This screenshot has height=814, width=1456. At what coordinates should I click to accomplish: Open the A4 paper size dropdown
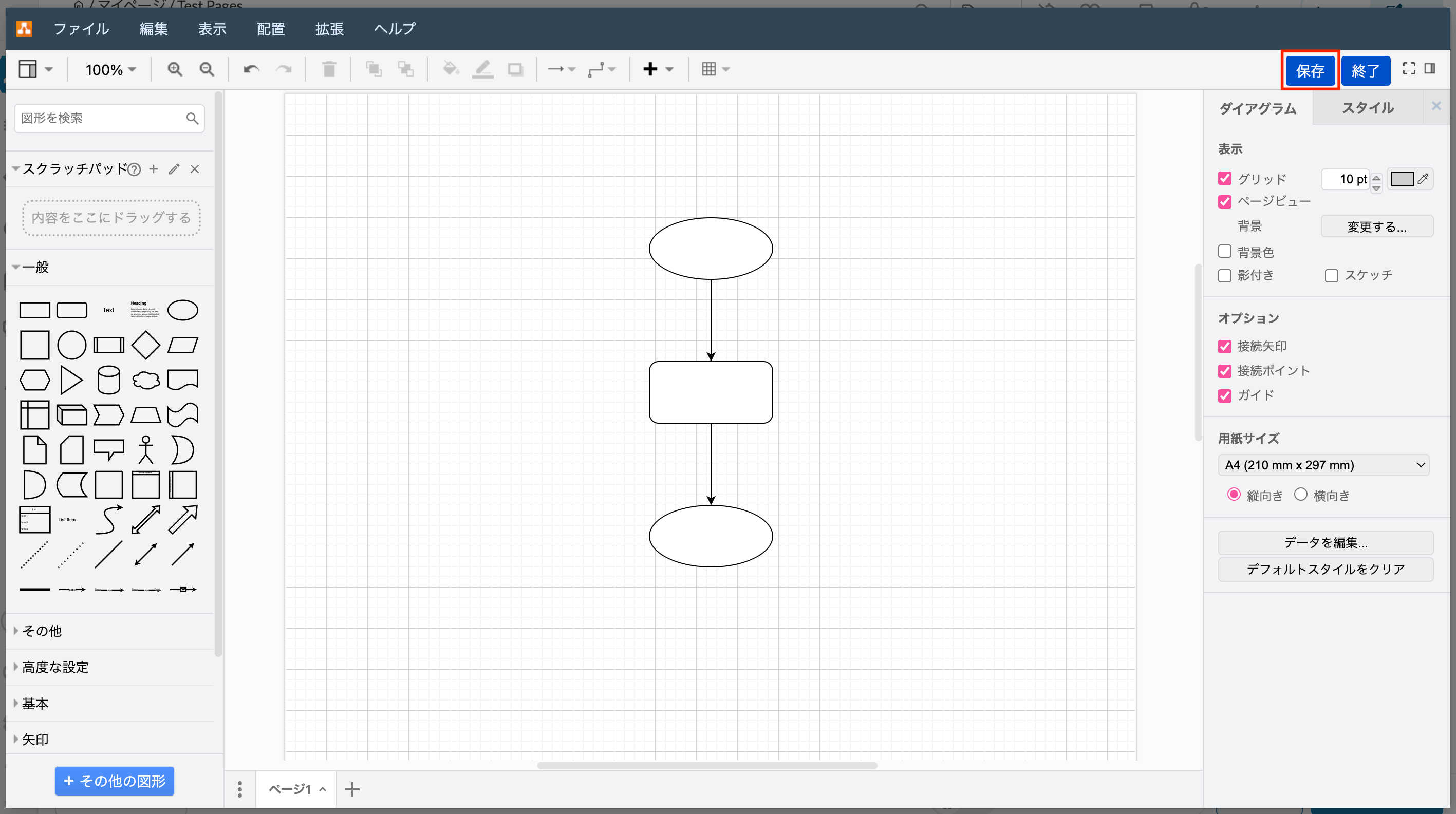[x=1324, y=465]
